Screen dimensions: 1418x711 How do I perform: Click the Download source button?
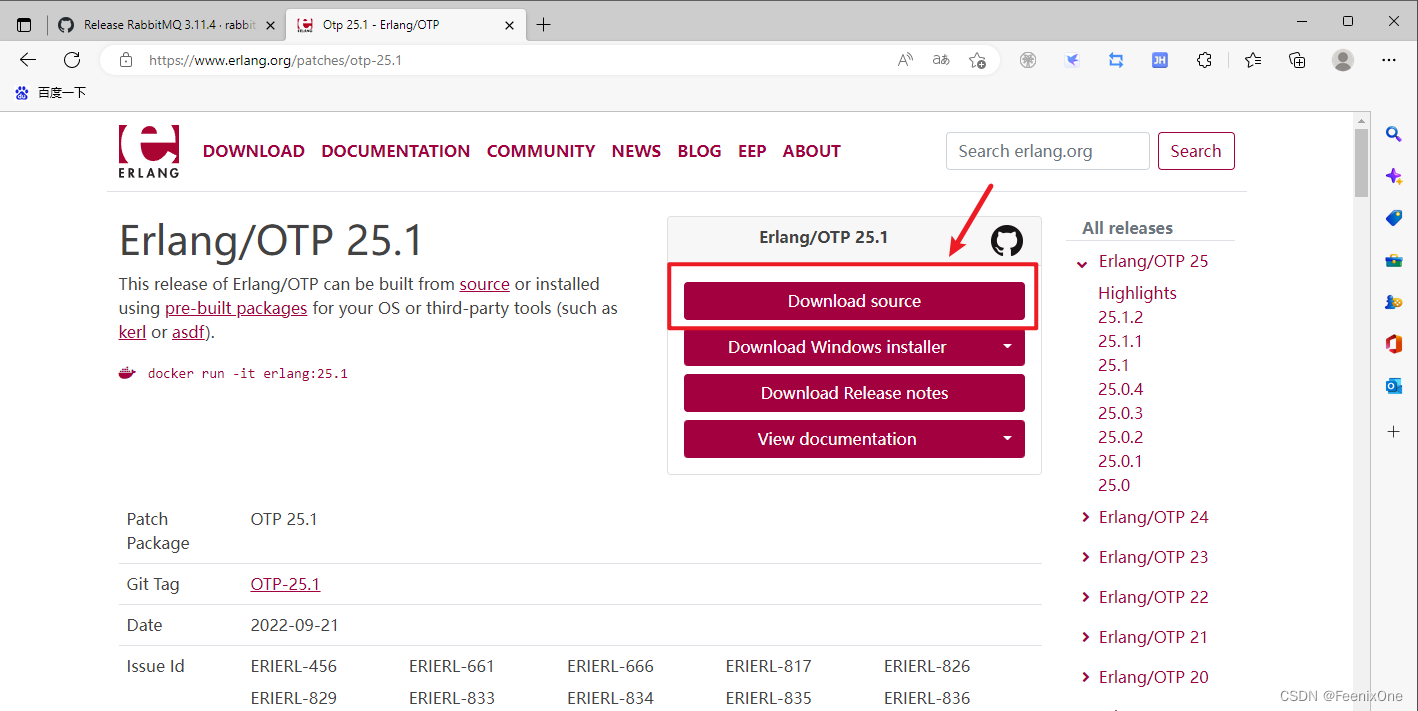tap(854, 301)
